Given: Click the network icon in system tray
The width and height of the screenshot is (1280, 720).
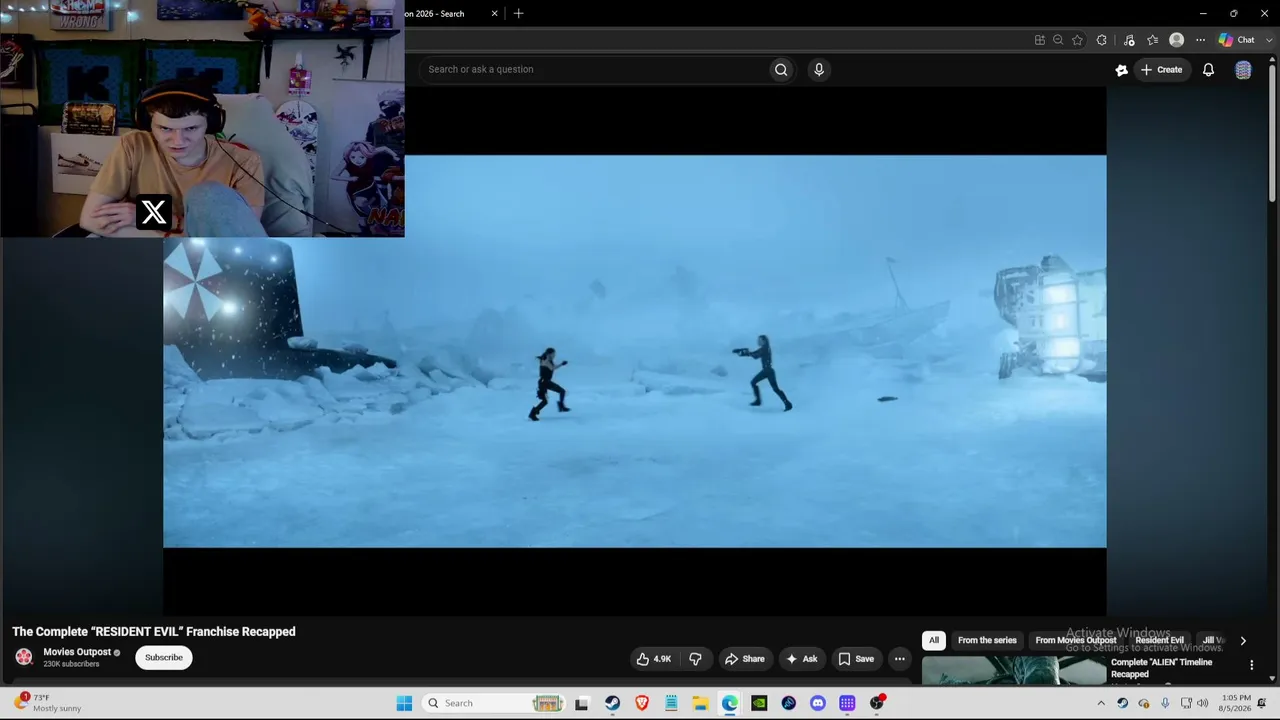Looking at the screenshot, I should click(1187, 703).
